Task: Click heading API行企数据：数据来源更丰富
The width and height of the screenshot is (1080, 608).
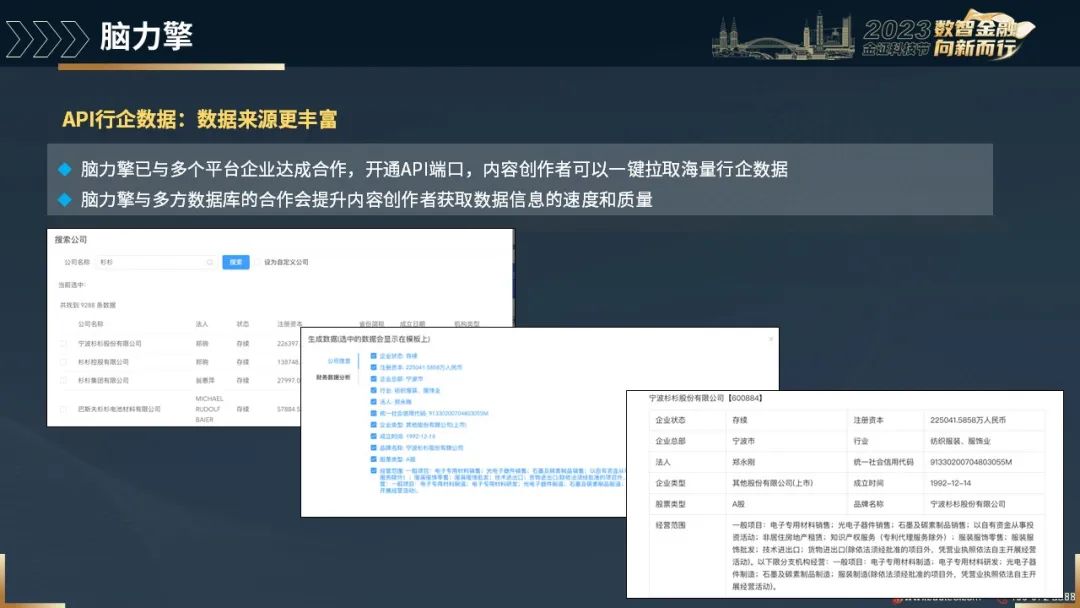Action: [200, 119]
